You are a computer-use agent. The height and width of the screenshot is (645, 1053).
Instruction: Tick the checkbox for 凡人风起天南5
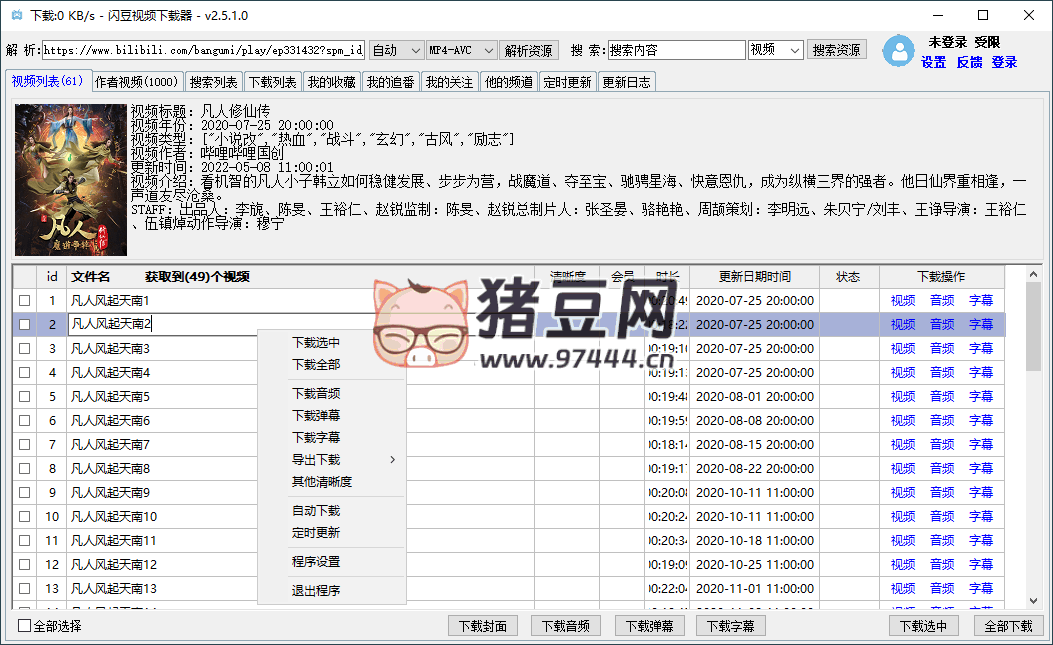pyautogui.click(x=24, y=396)
